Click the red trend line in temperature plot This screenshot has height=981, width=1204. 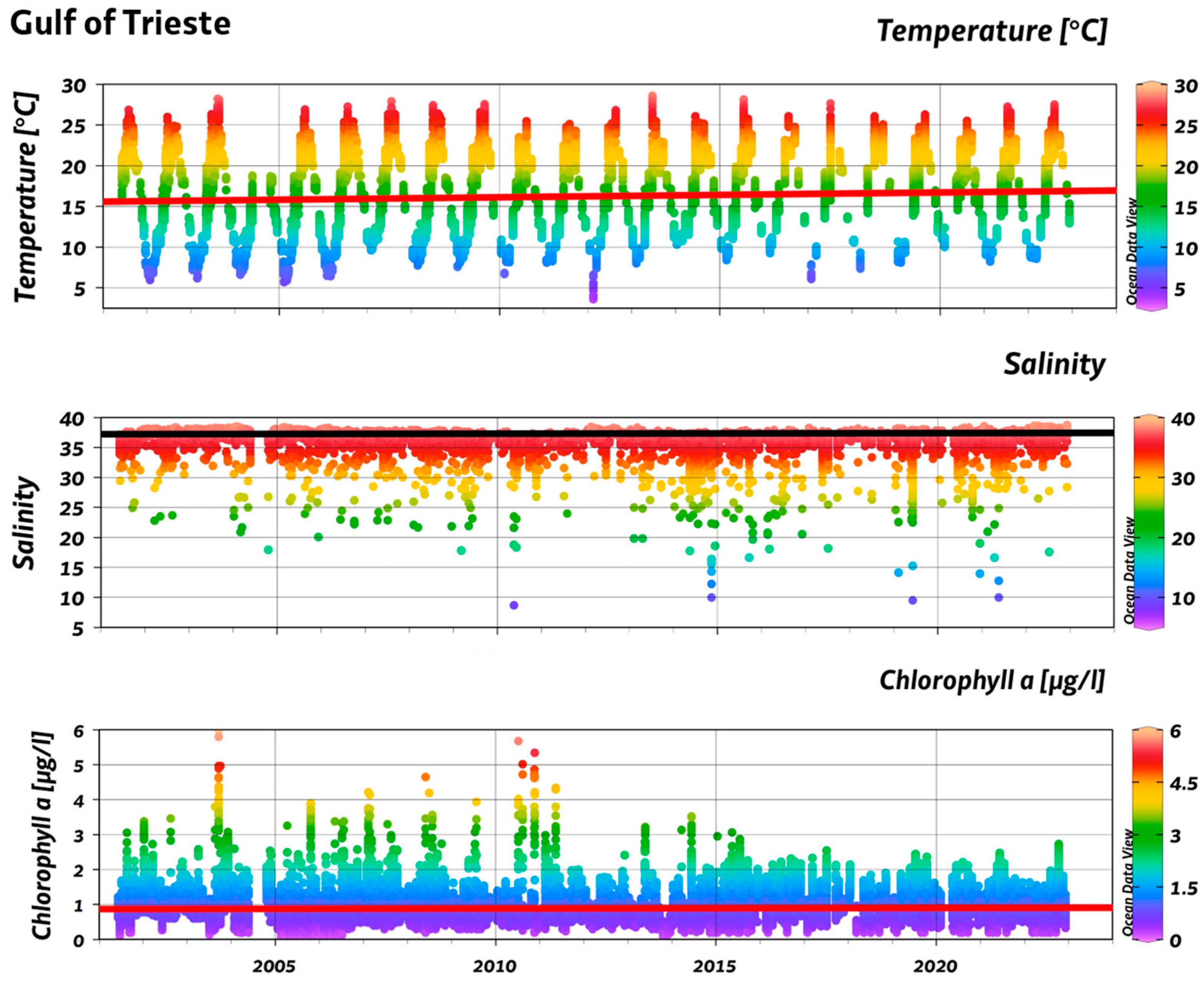pos(608,196)
